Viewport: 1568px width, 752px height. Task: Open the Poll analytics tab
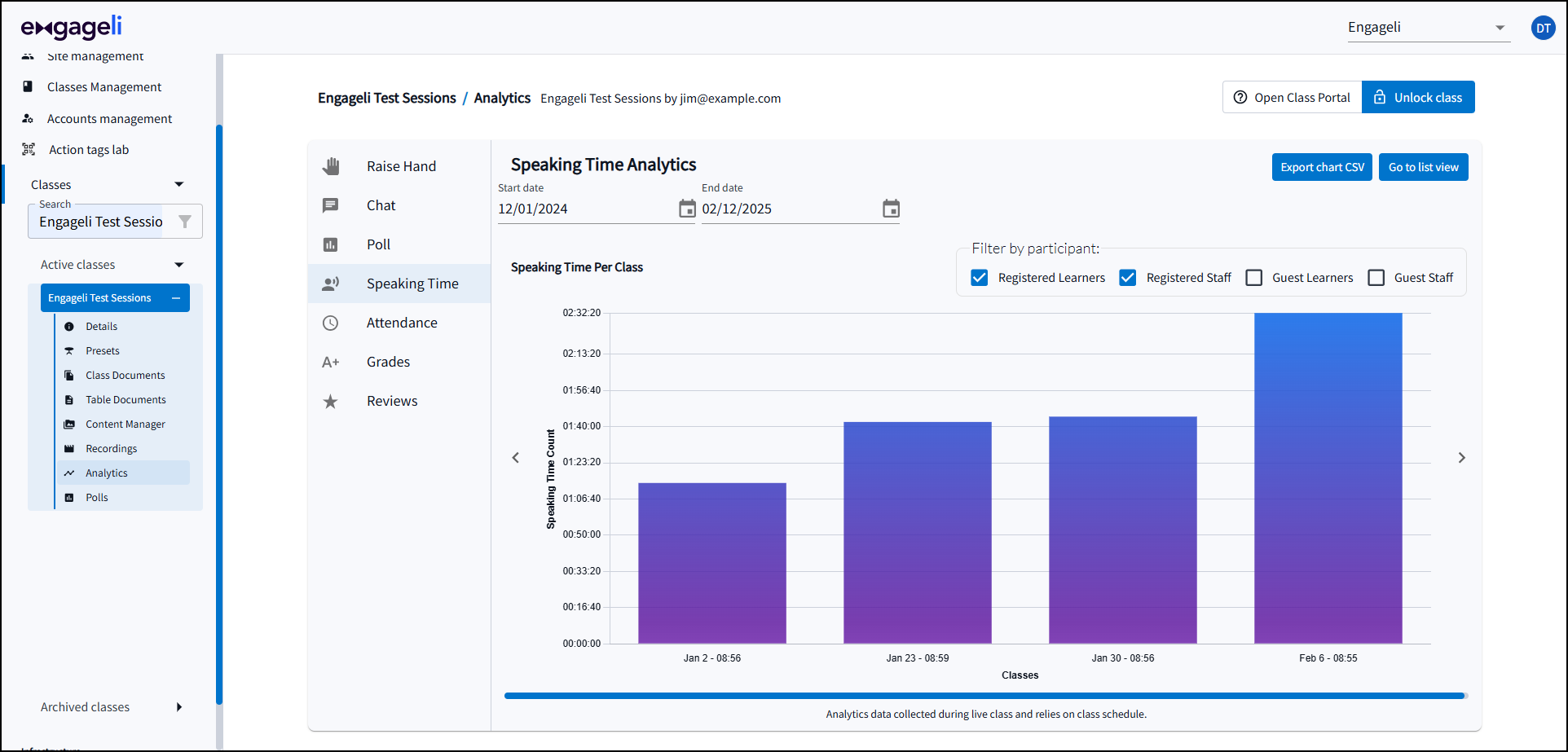point(399,244)
